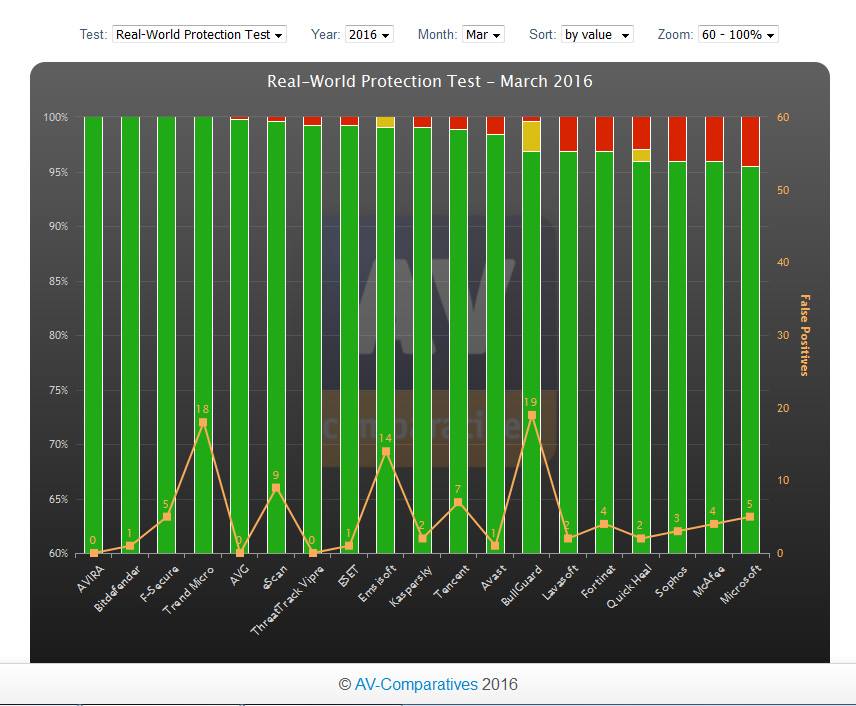Click the Bitdefender false positives marker
Screen dimensions: 856x706
point(130,546)
